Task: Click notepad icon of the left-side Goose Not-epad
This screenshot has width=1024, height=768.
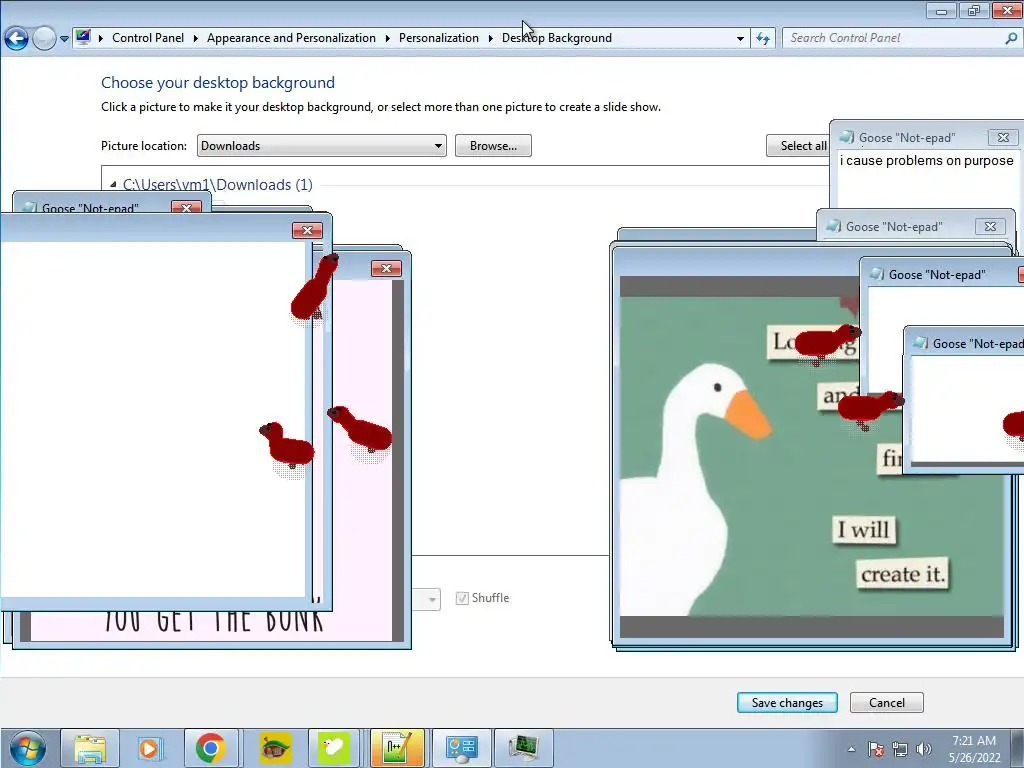Action: pyautogui.click(x=29, y=208)
